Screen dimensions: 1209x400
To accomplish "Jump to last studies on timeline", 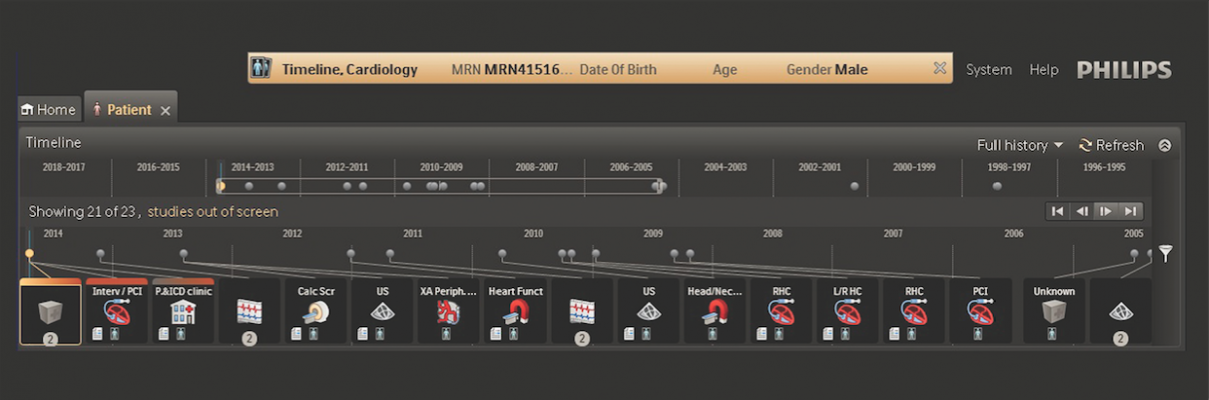I will pos(1130,211).
